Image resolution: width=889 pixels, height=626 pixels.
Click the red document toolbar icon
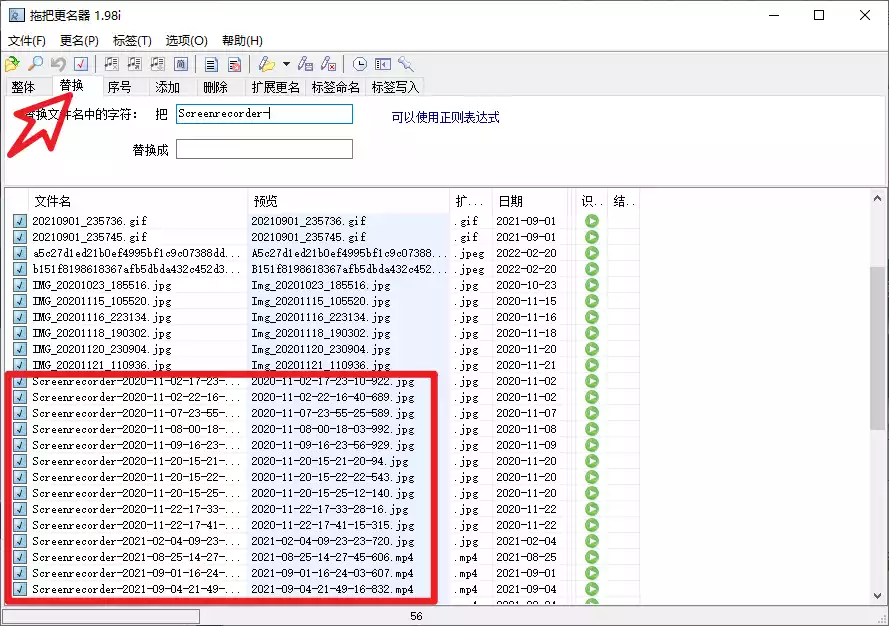(x=234, y=64)
